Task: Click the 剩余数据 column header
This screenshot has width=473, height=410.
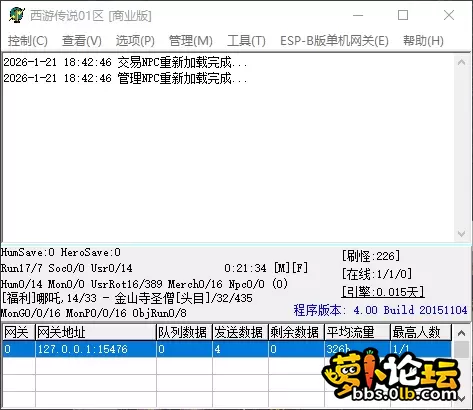Action: pyautogui.click(x=296, y=332)
